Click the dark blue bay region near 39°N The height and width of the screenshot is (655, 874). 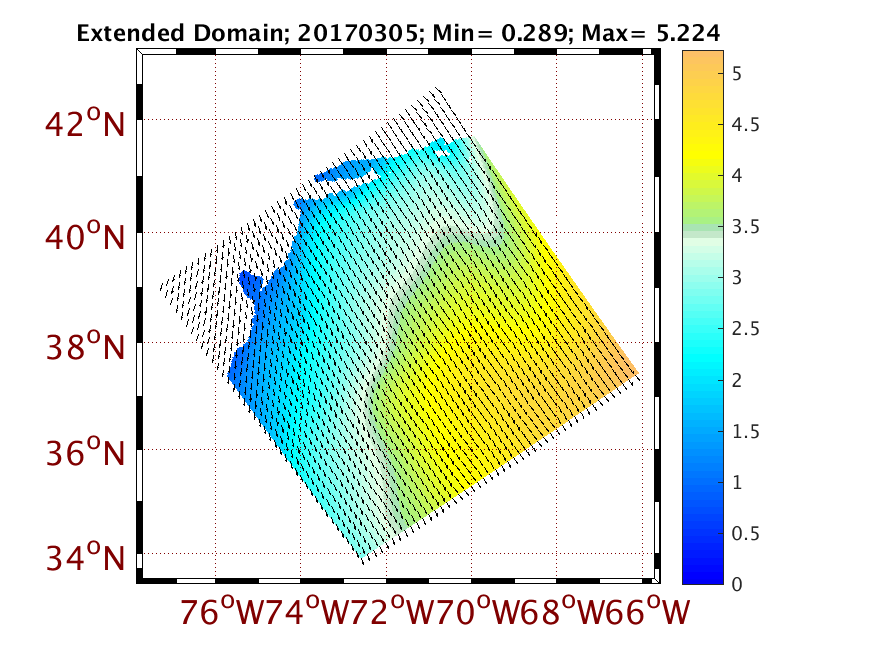(251, 283)
